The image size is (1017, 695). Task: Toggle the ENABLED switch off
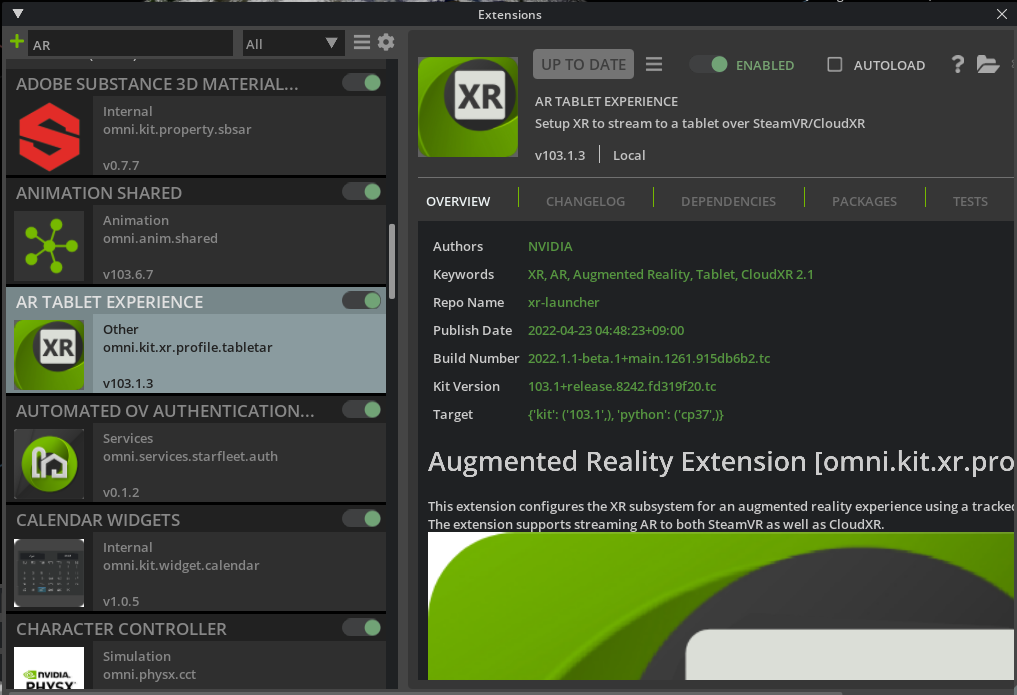(709, 63)
